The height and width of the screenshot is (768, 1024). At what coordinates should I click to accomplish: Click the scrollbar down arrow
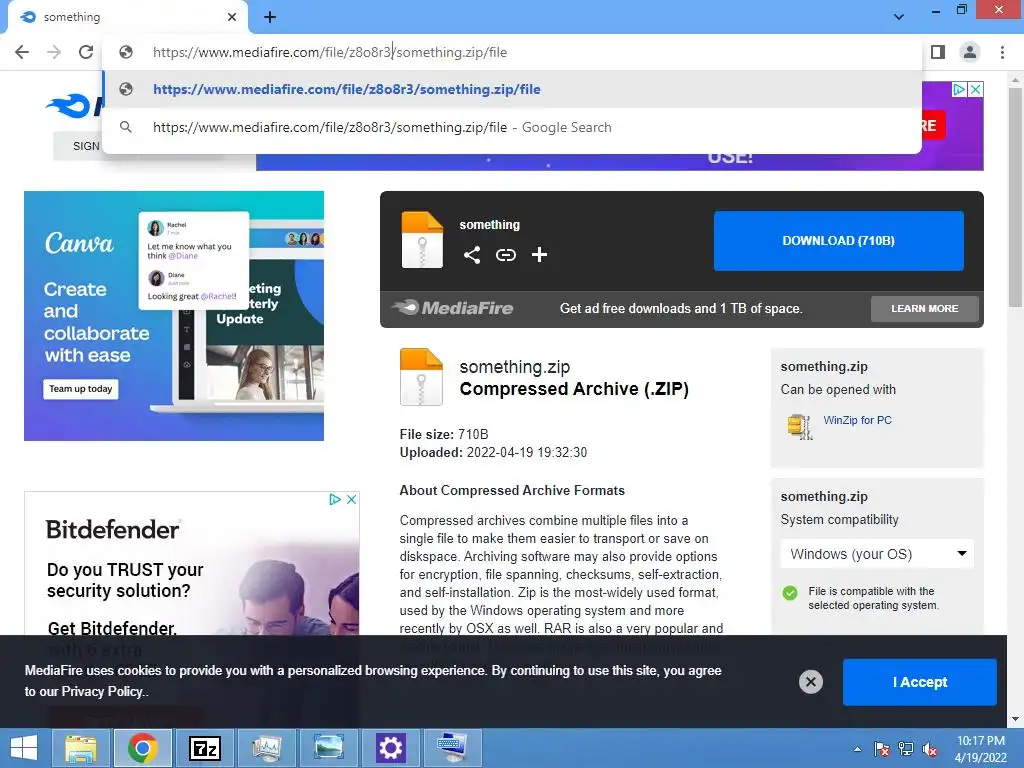(x=1015, y=719)
